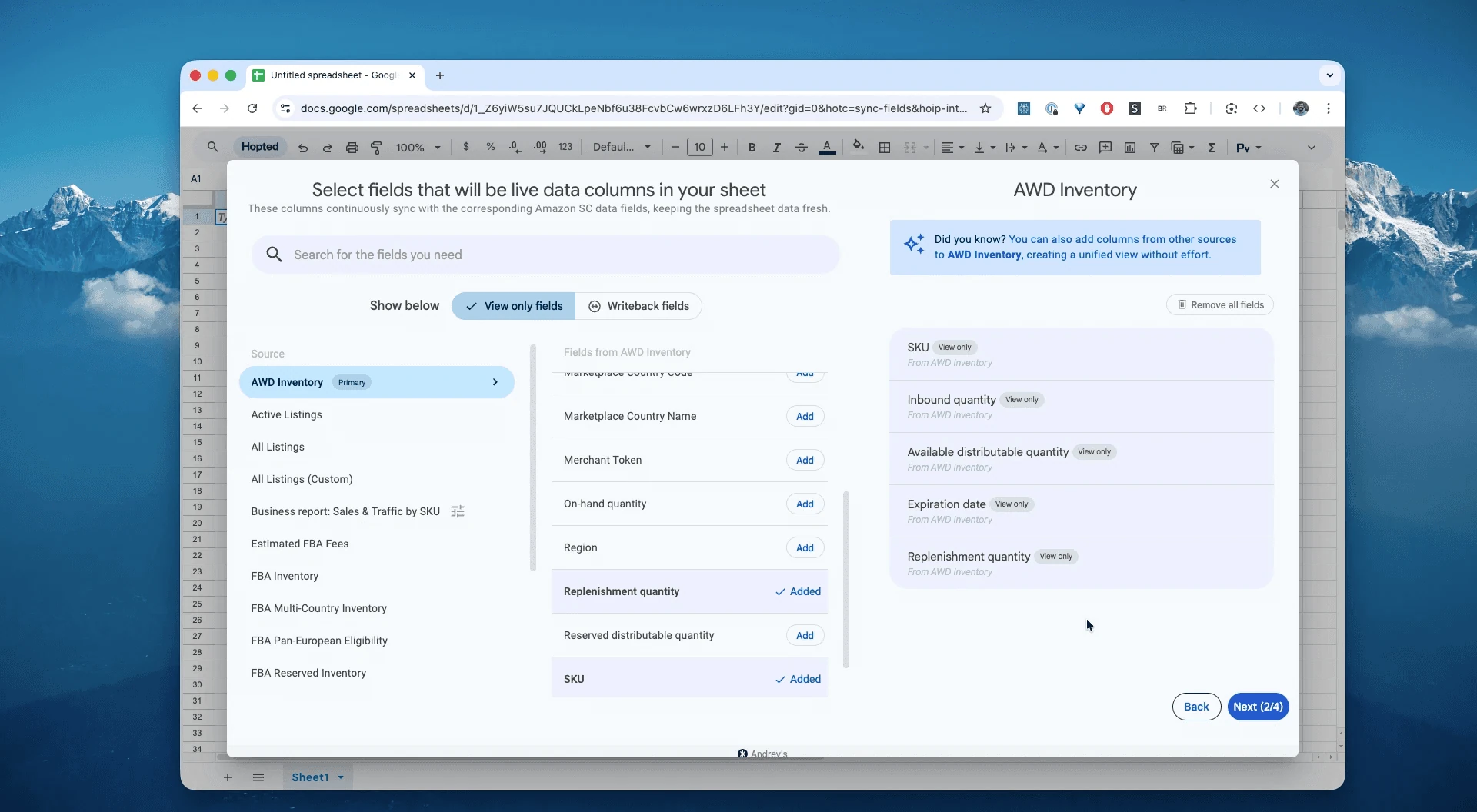1477x812 pixels.
Task: Select the paint format tool
Action: coord(376,148)
